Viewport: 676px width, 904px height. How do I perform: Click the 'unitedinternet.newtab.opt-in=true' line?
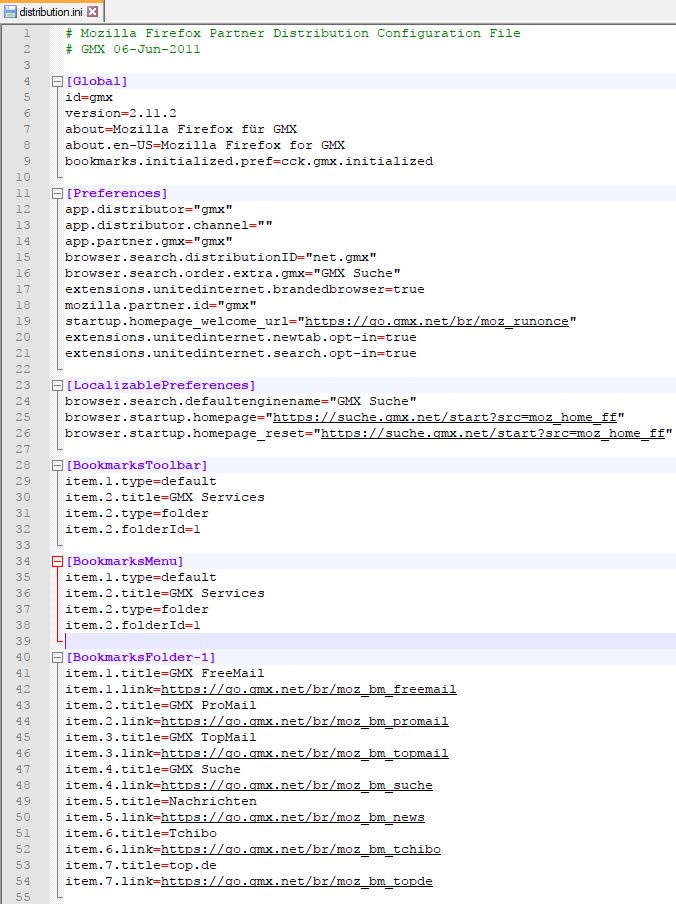click(240, 337)
